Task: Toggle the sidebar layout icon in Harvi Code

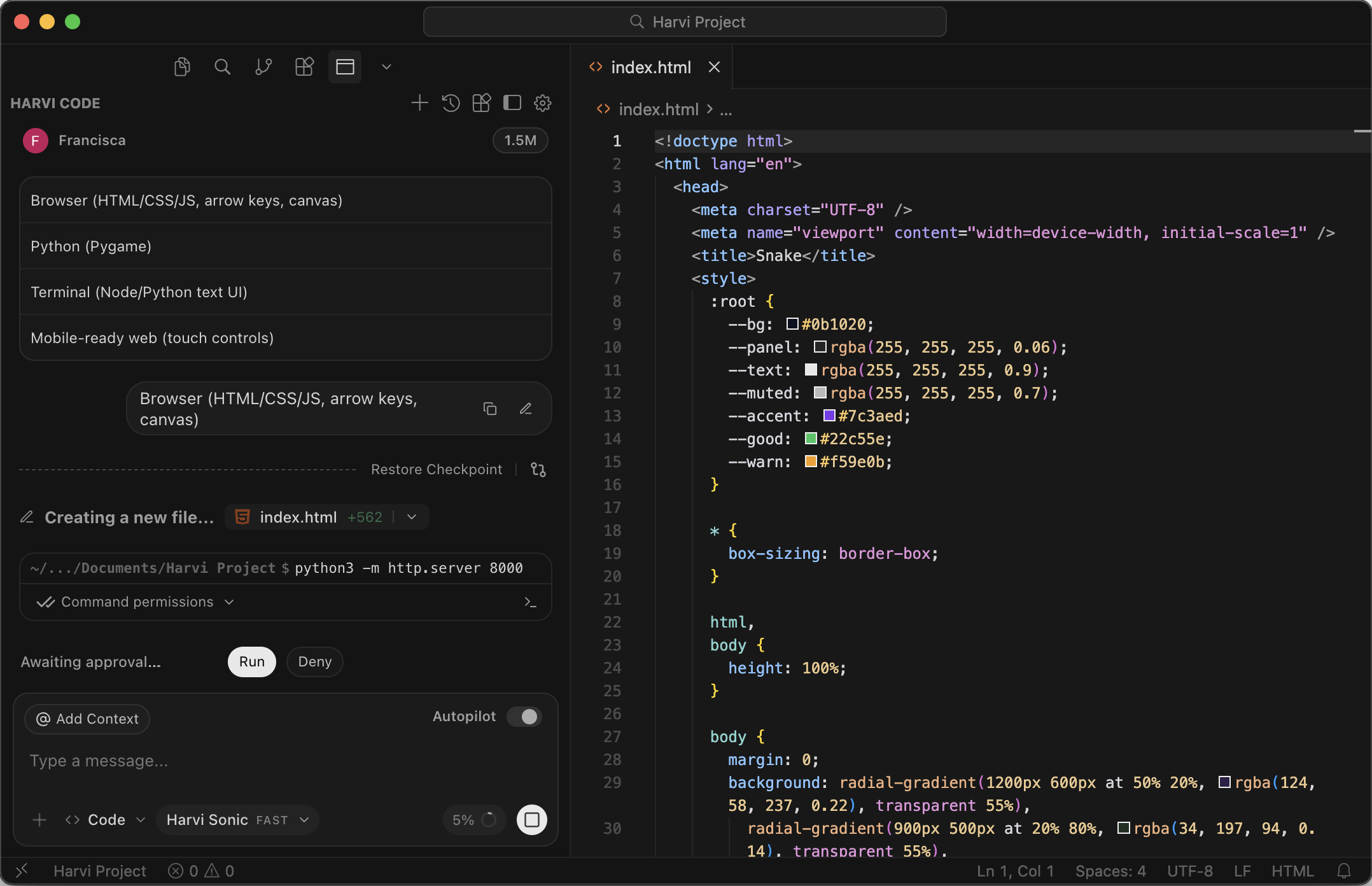Action: pyautogui.click(x=512, y=103)
